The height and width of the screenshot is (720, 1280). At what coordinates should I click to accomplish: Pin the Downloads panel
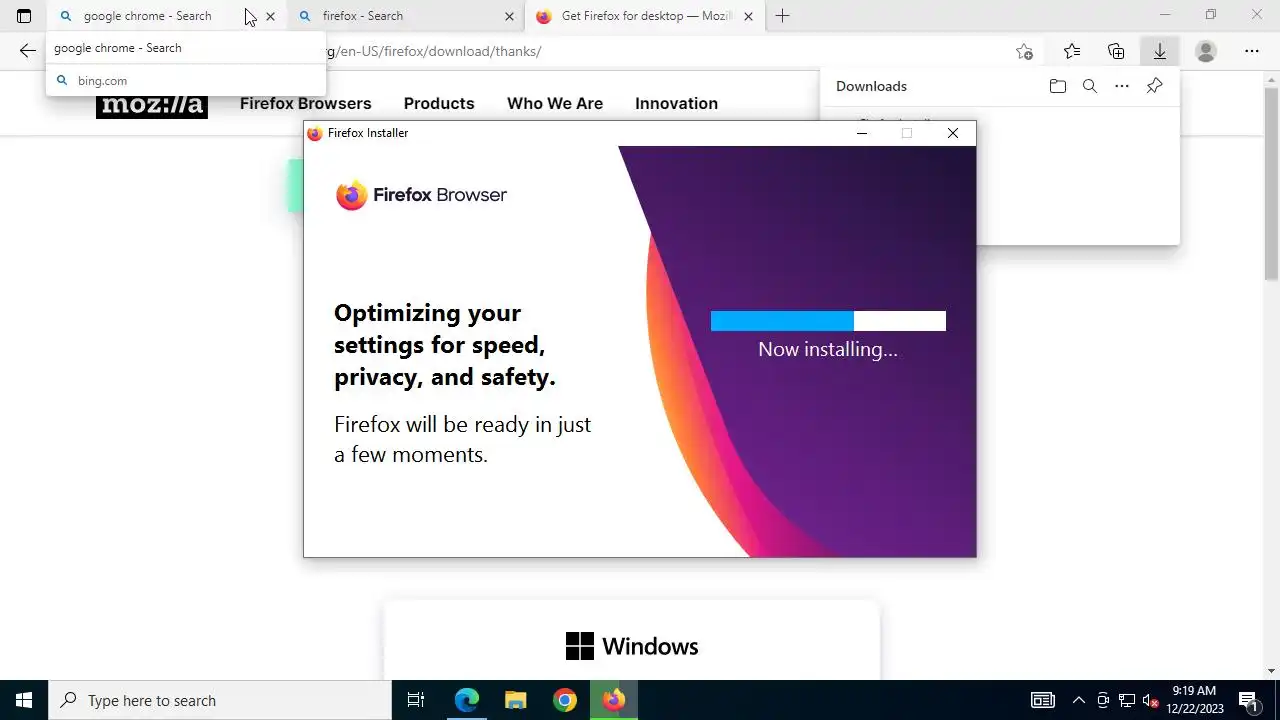tap(1154, 86)
